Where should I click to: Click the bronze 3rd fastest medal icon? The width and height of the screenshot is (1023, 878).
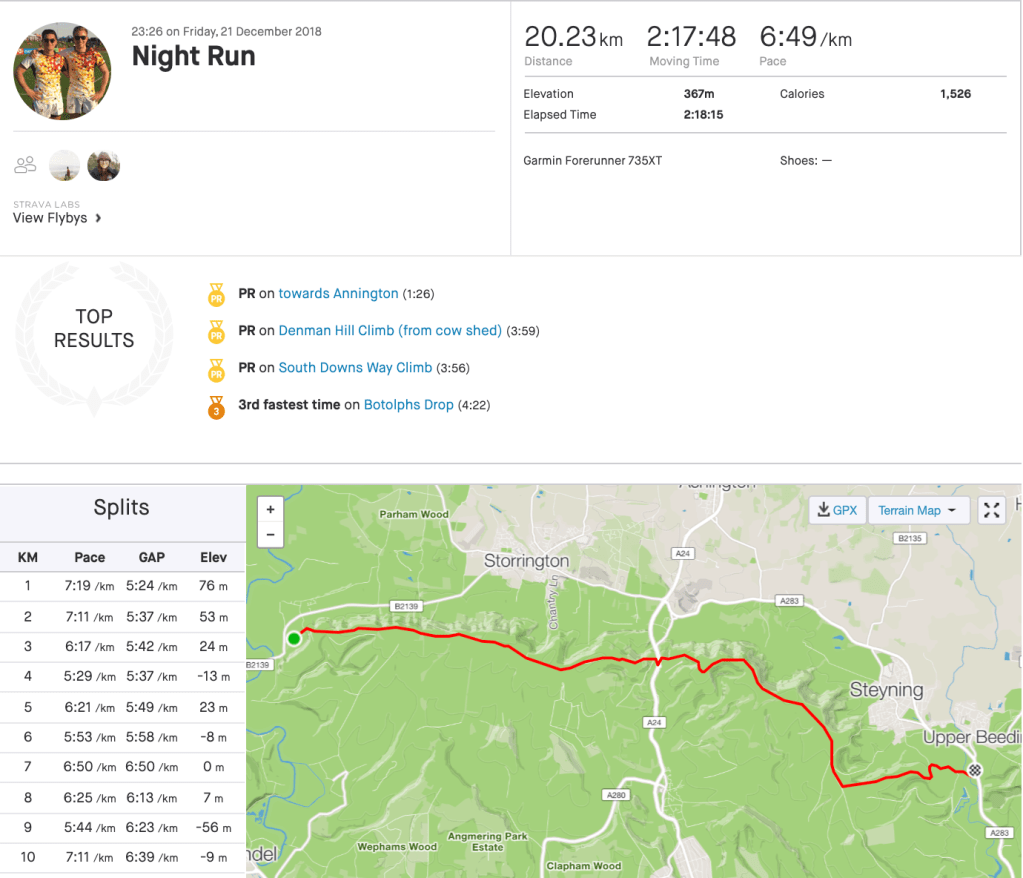(x=216, y=406)
